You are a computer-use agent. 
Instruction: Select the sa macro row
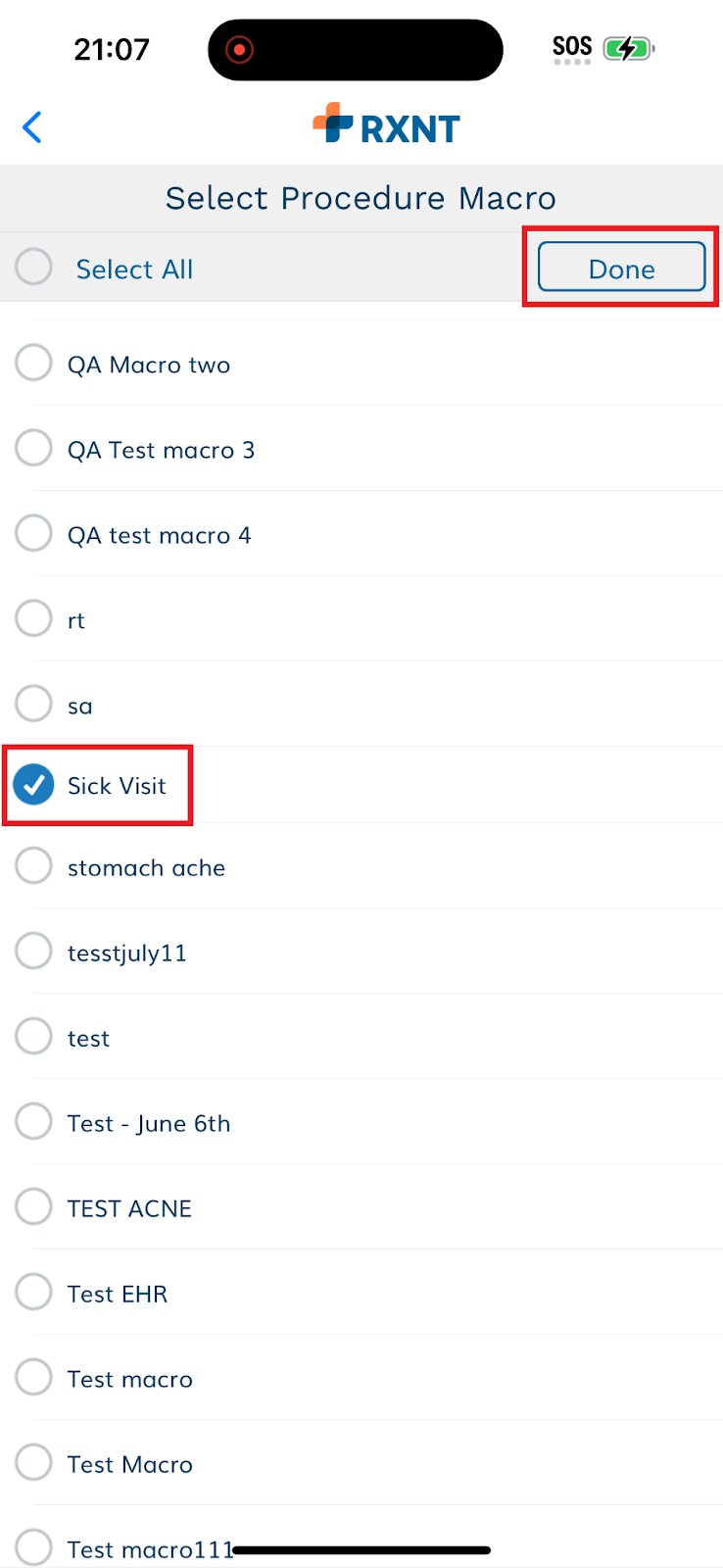pos(361,704)
